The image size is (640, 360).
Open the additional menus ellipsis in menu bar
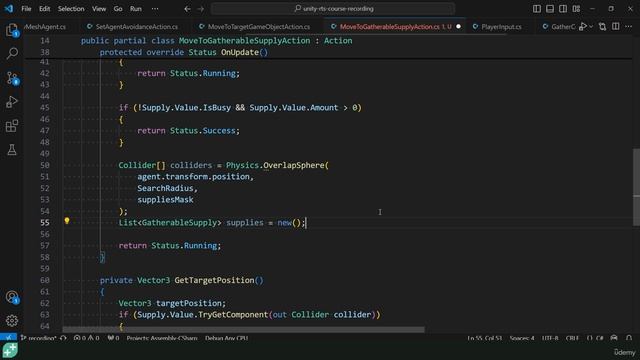tap(155, 9)
